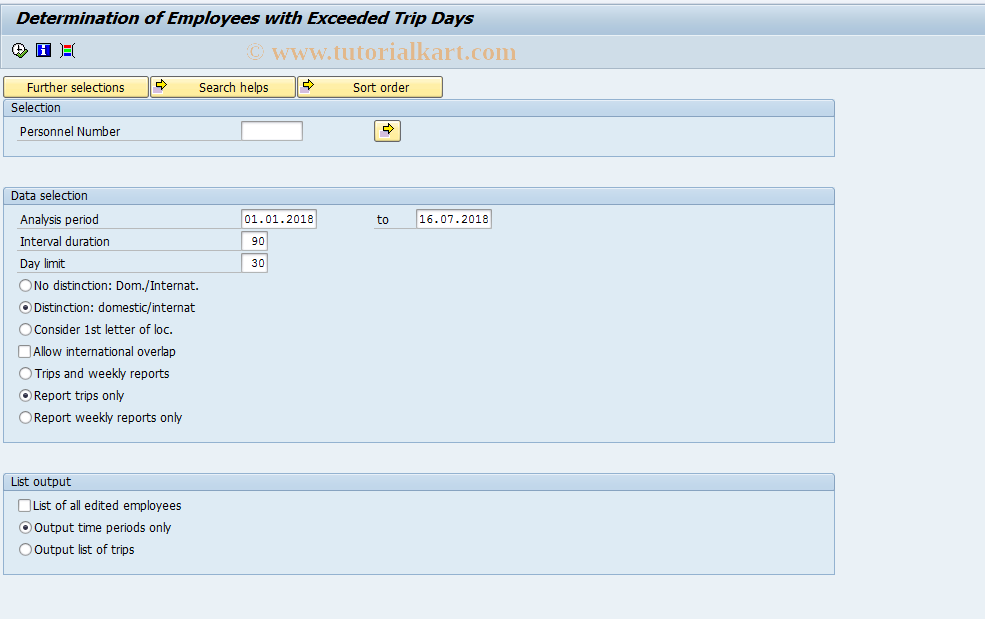The width and height of the screenshot is (985, 619).
Task: Click the Execute clock icon
Action: pos(19,50)
